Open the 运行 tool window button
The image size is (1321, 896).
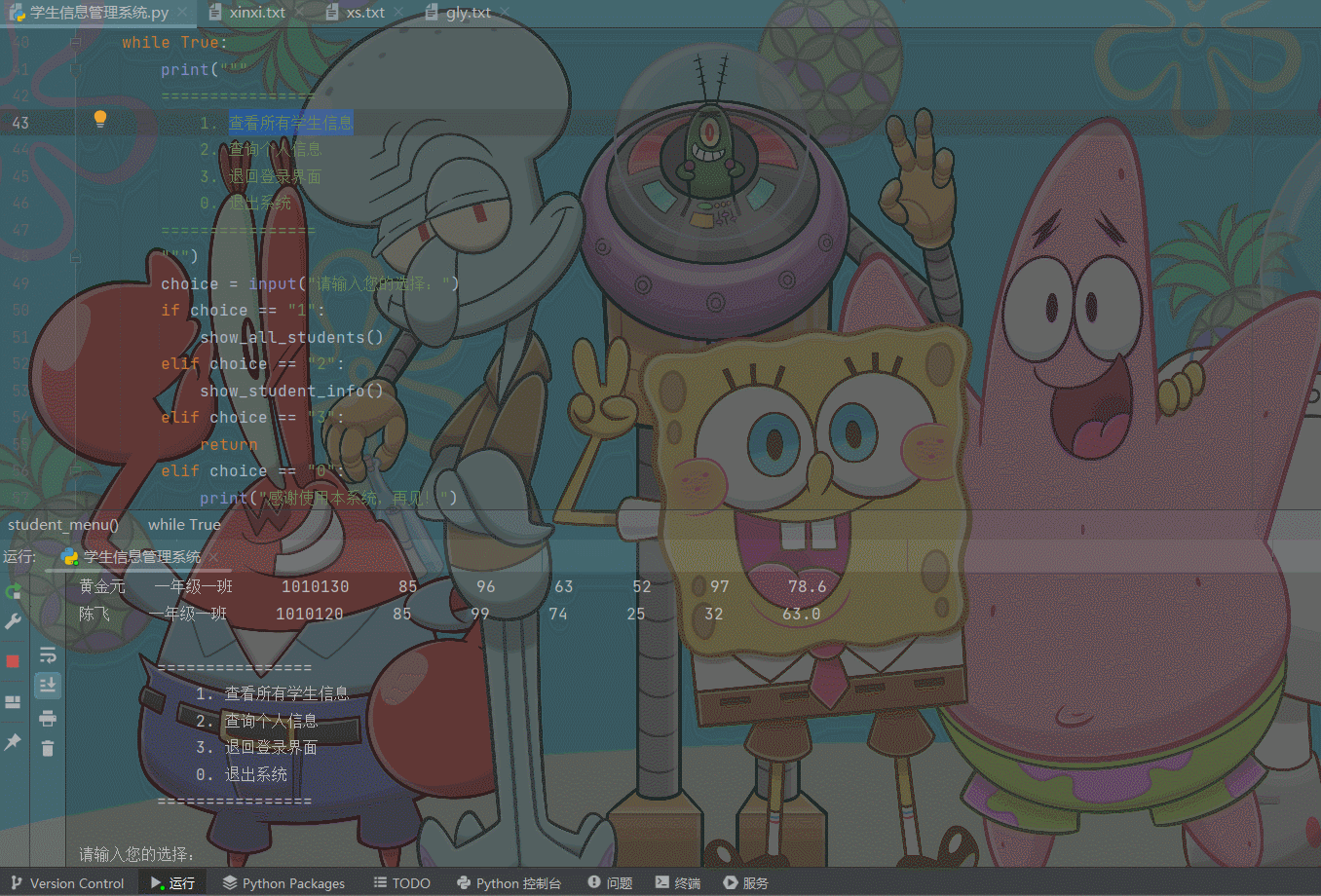172,883
